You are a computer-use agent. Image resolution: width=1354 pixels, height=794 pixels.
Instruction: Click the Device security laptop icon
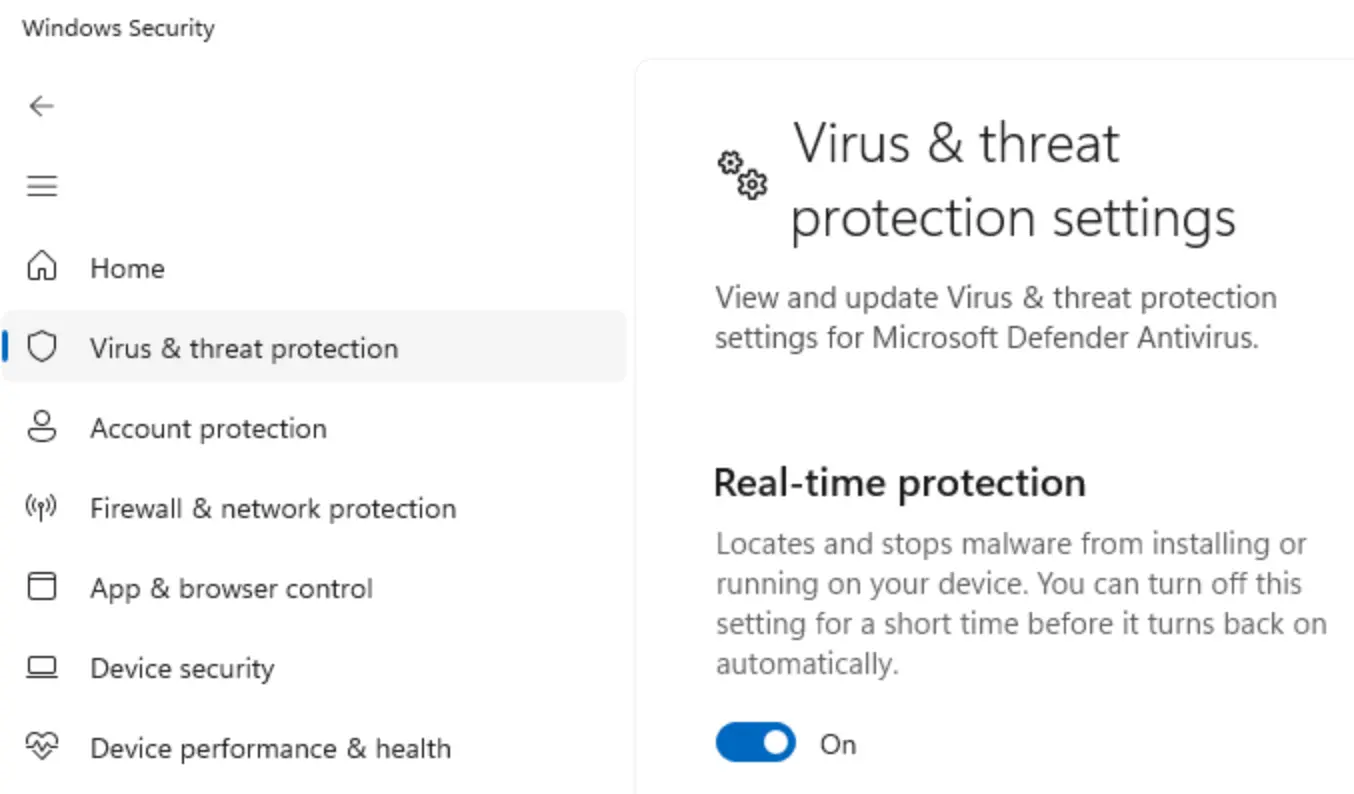[x=42, y=667]
